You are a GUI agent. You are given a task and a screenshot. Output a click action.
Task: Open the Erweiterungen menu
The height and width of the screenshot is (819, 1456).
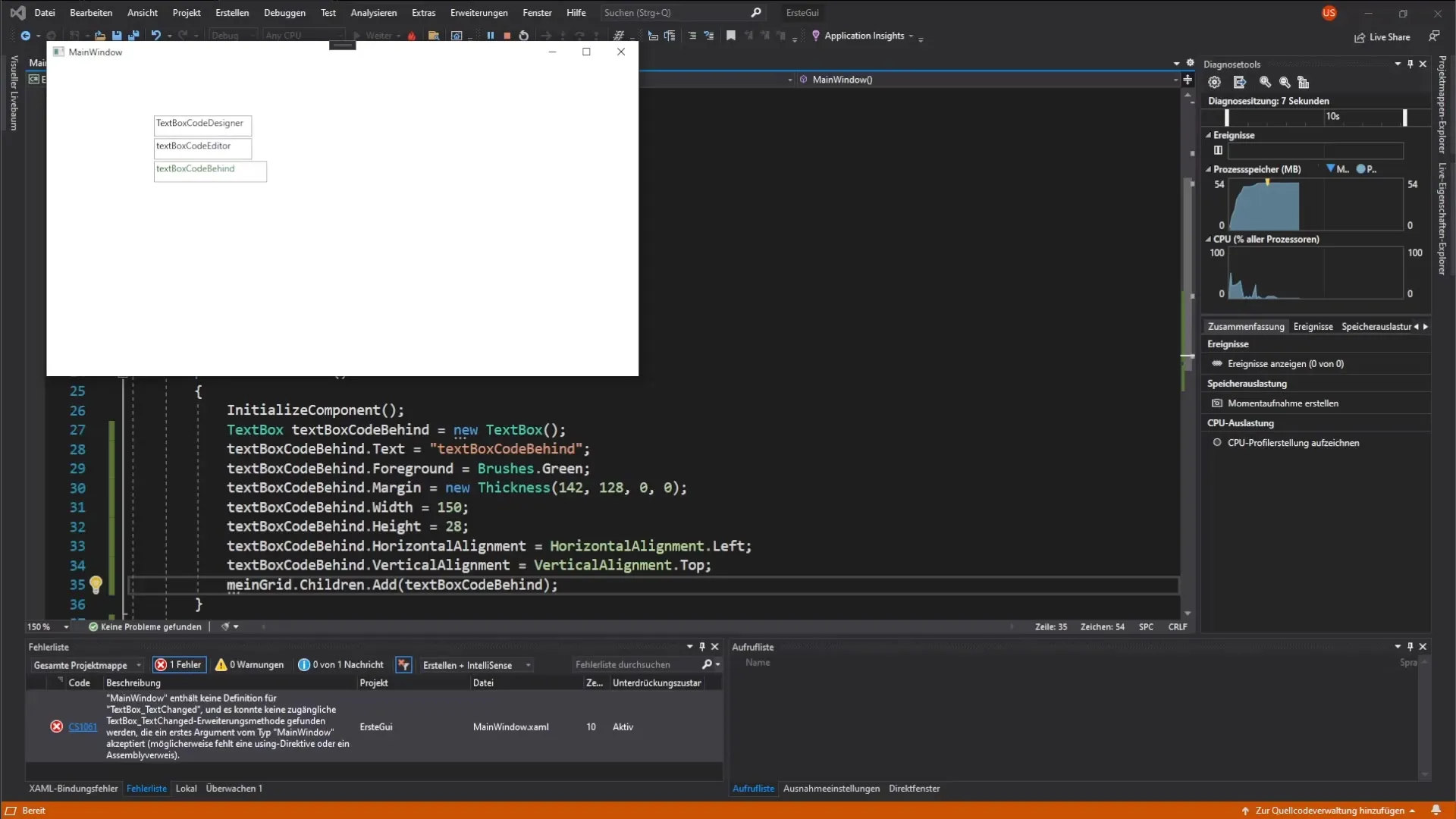(x=479, y=13)
